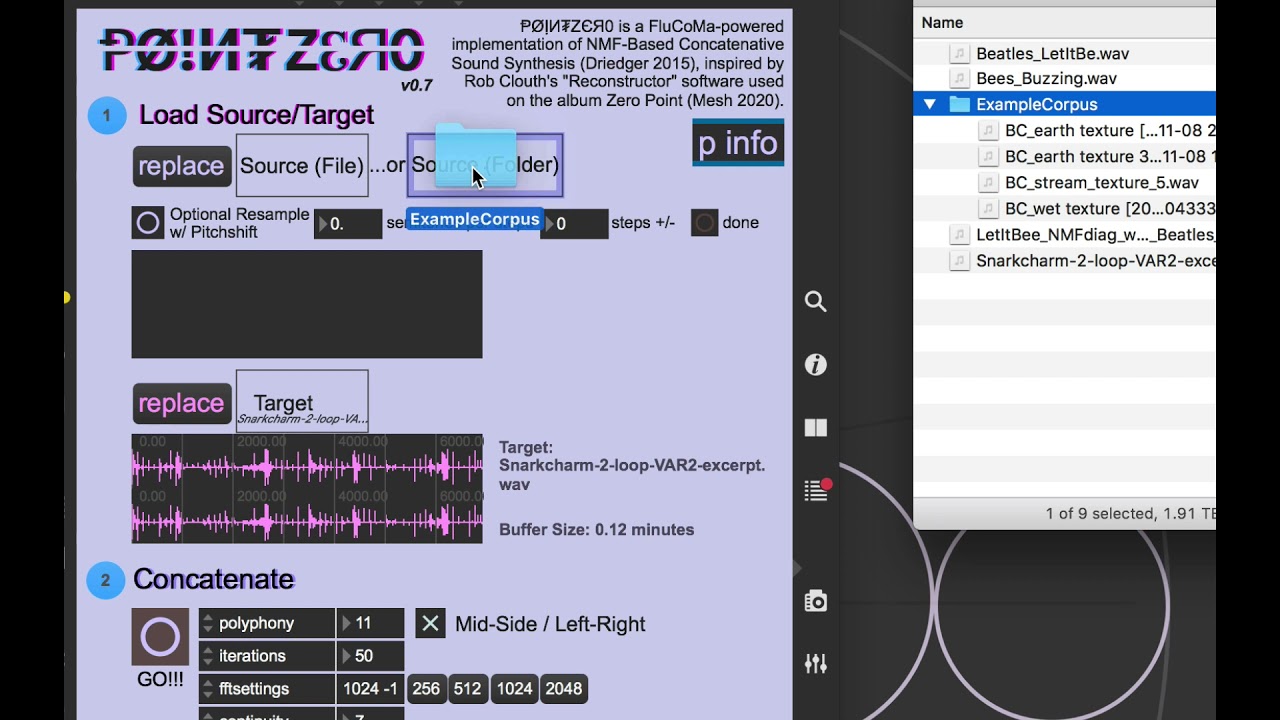Open the info inspector icon in sidebar

(816, 365)
